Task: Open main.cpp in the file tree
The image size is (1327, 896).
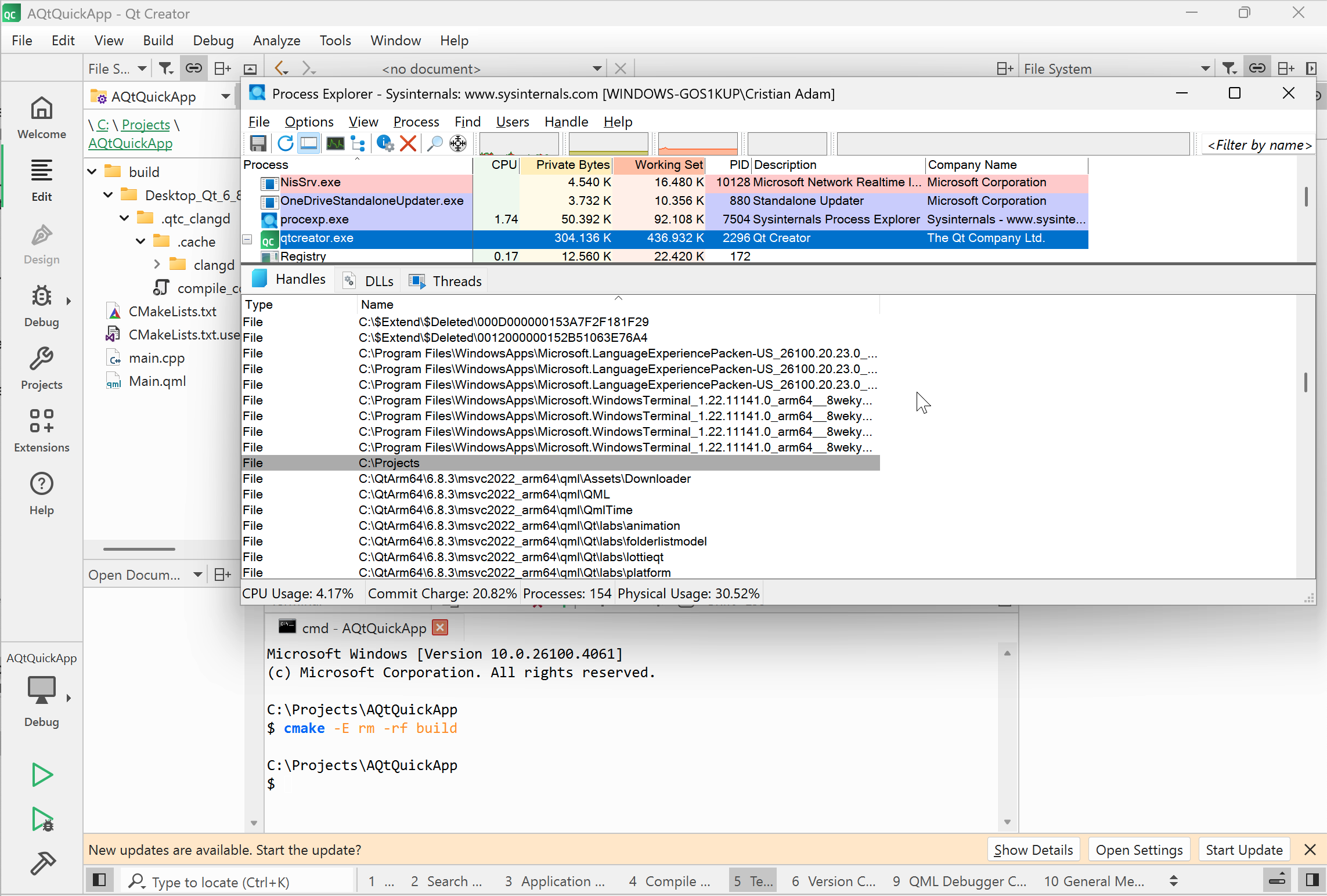Action: [156, 358]
